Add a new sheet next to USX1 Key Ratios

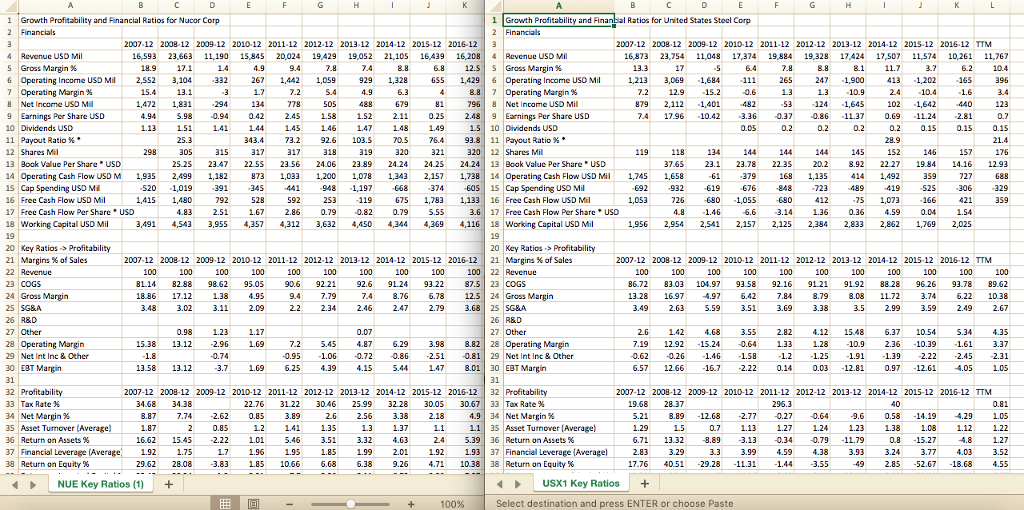tap(645, 484)
